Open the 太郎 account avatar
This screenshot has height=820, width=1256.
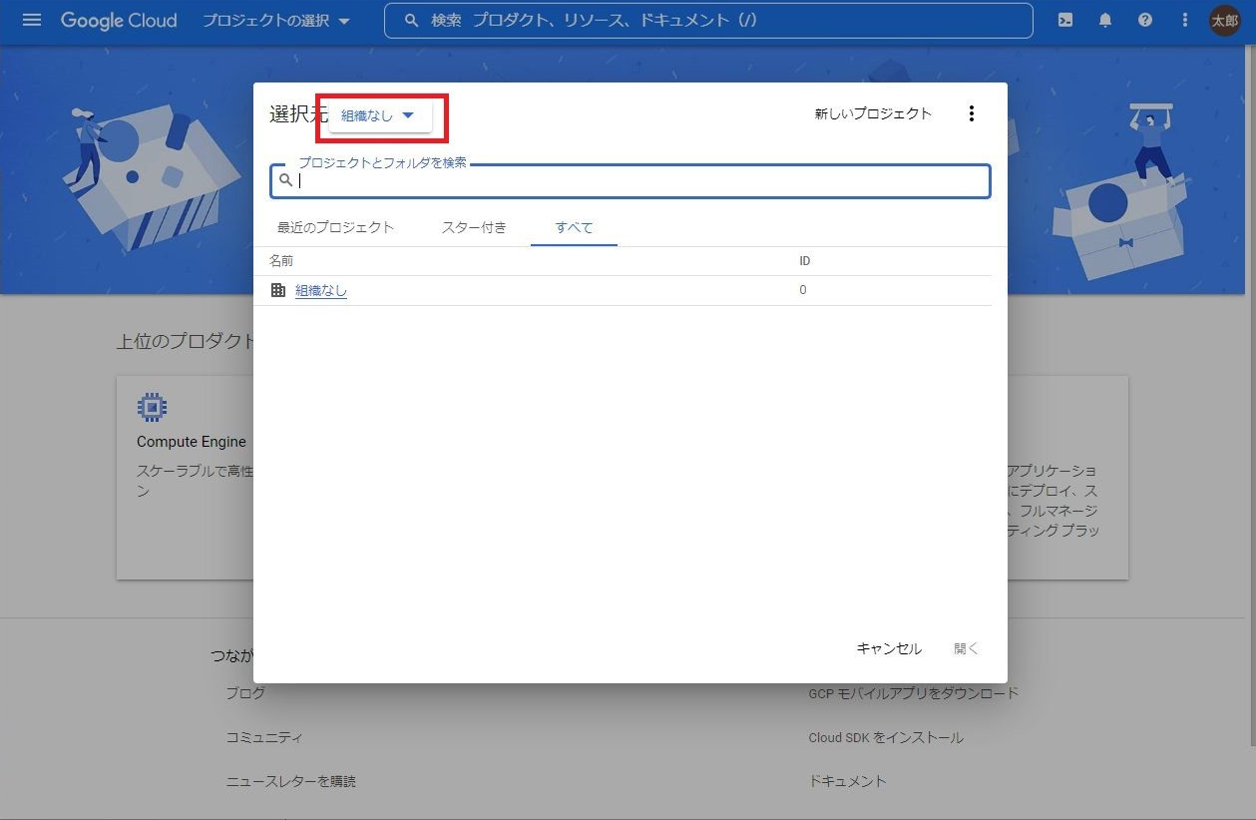pyautogui.click(x=1225, y=20)
